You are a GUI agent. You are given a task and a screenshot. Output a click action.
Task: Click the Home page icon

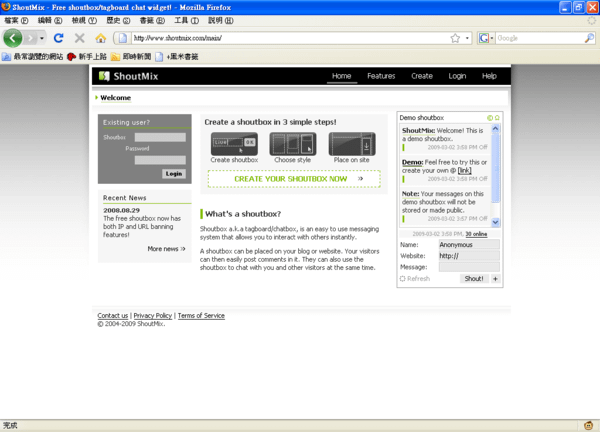(x=101, y=38)
